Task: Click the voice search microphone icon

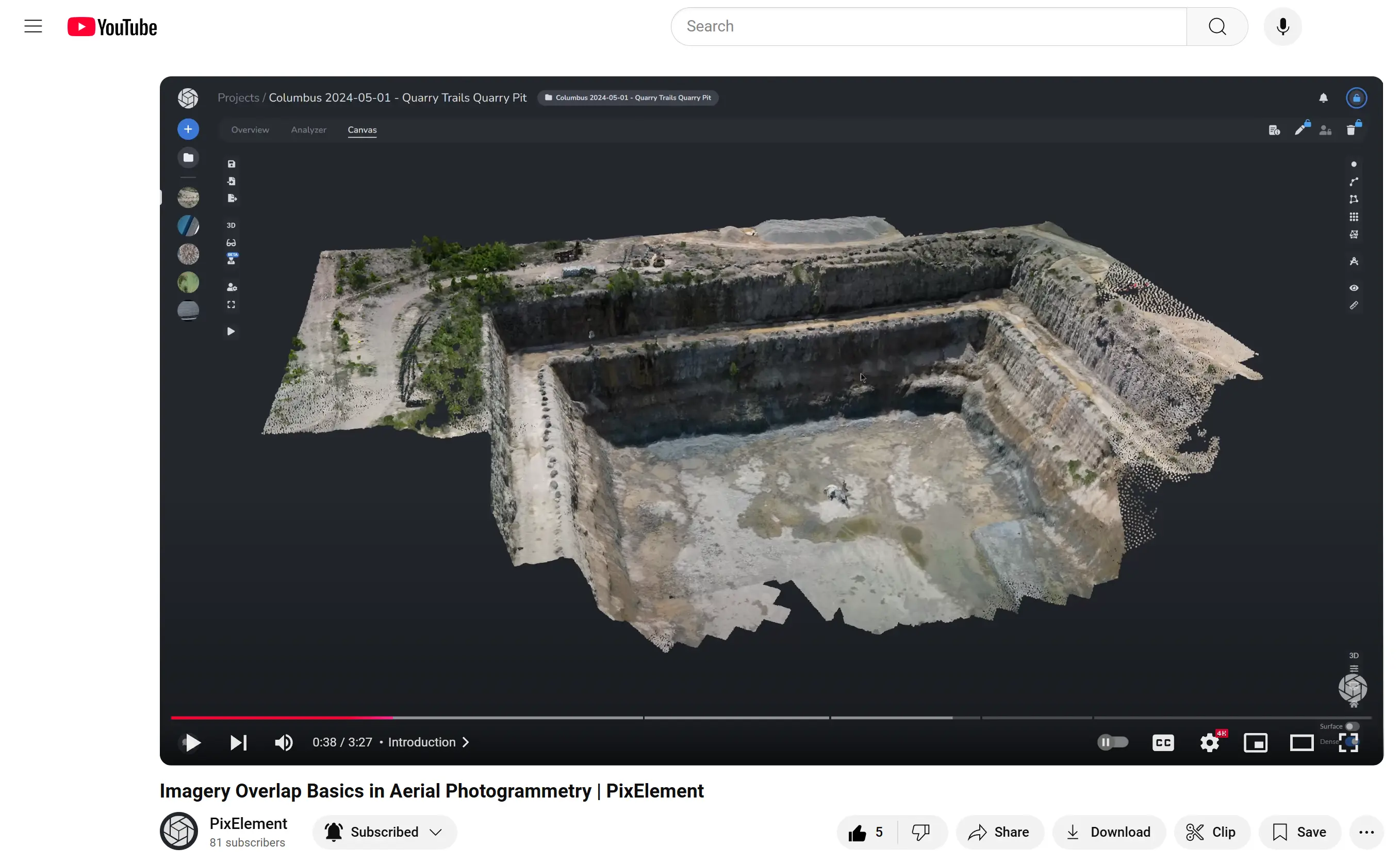Action: tap(1282, 26)
